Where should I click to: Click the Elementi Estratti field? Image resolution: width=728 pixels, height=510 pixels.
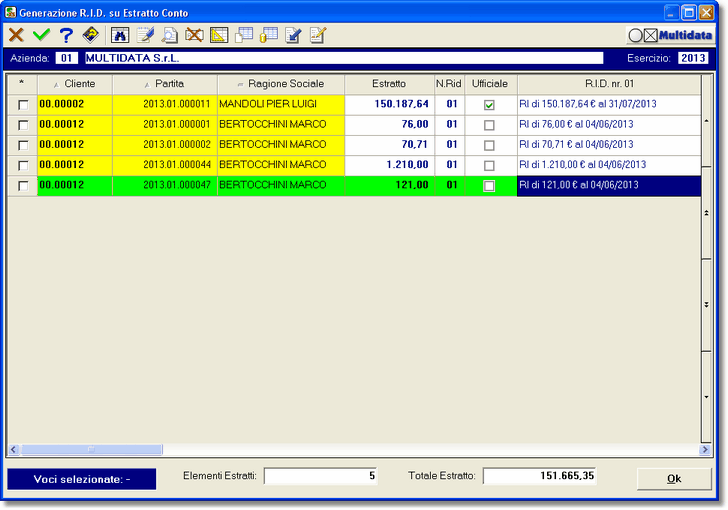320,476
